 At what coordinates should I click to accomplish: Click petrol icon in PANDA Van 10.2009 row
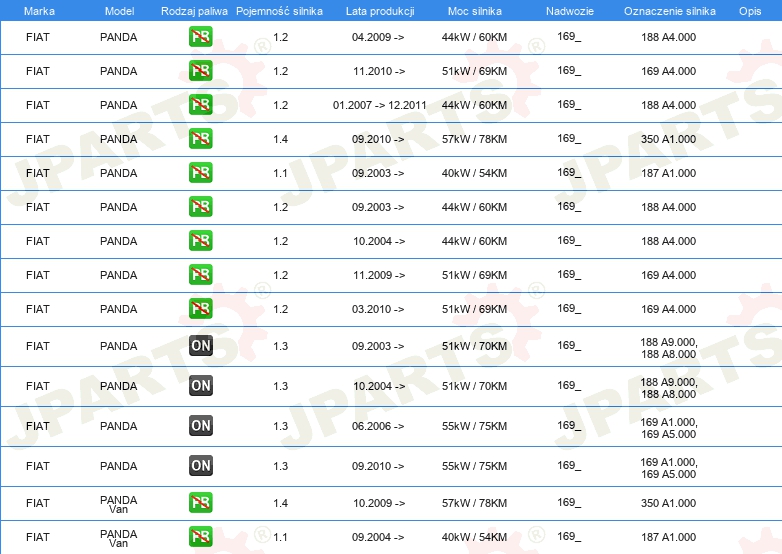pos(200,503)
